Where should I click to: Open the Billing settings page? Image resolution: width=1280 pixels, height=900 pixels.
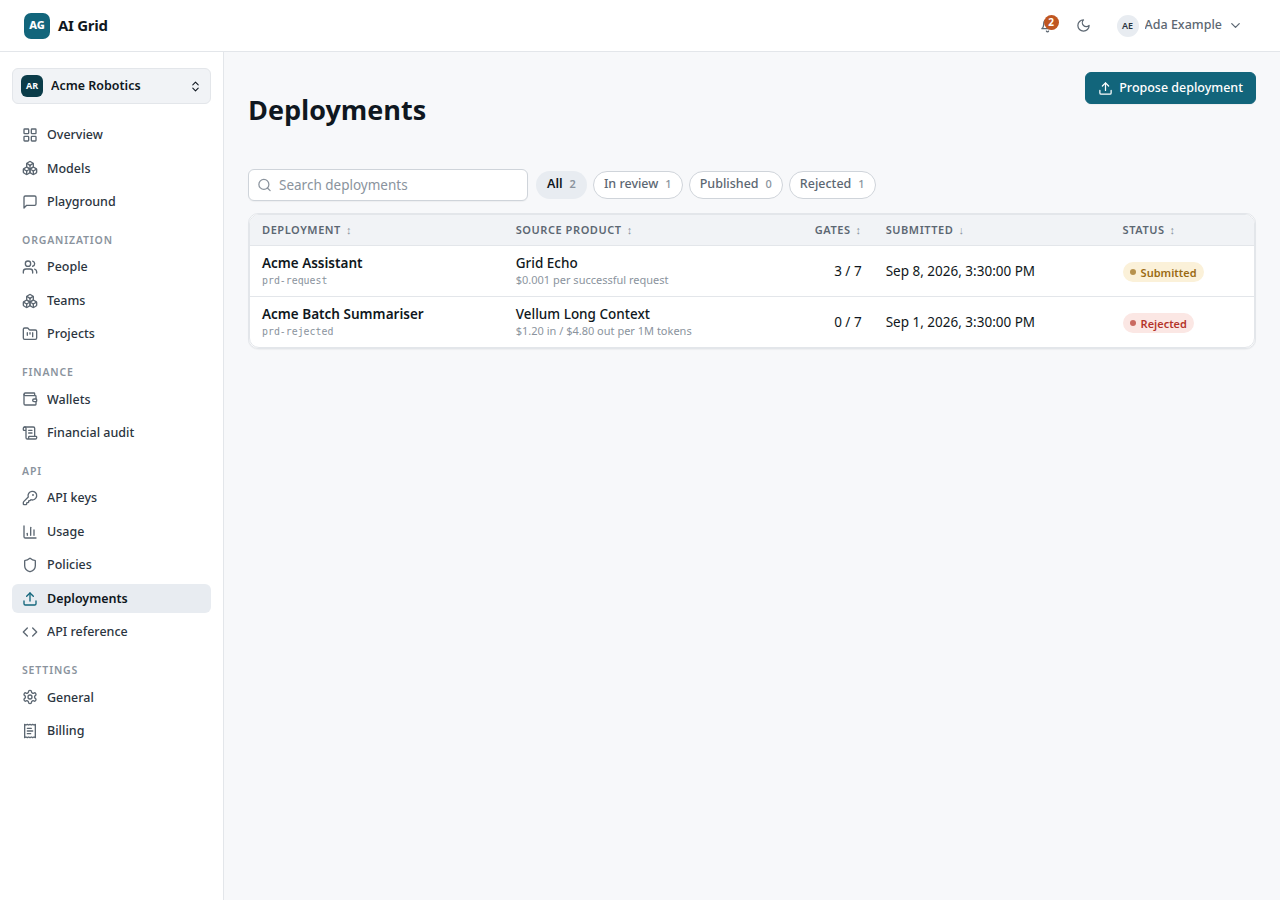coord(112,731)
